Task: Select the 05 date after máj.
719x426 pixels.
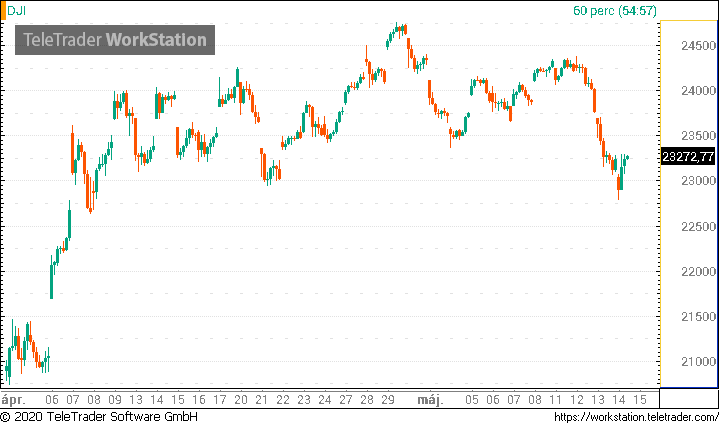Action: pos(472,400)
